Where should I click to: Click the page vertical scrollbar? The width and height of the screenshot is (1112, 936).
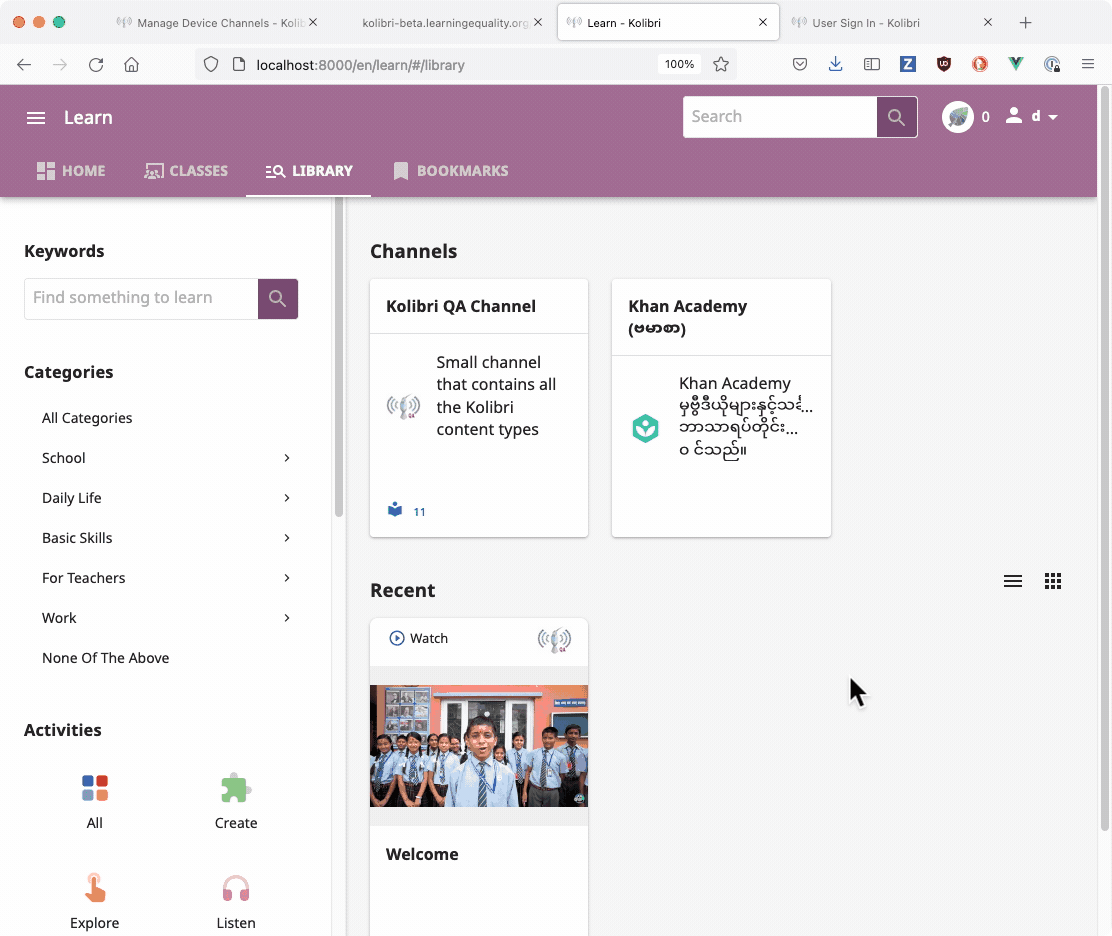point(1104,458)
